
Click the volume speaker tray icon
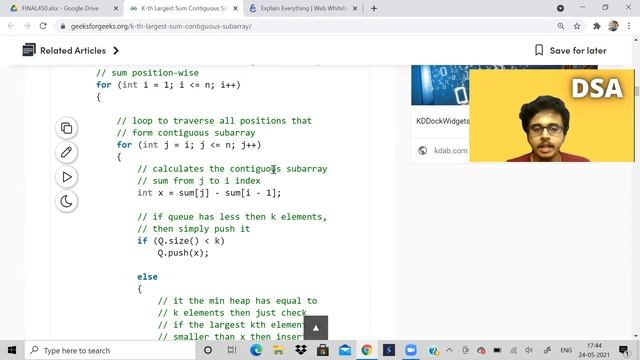pyautogui.click(x=529, y=350)
